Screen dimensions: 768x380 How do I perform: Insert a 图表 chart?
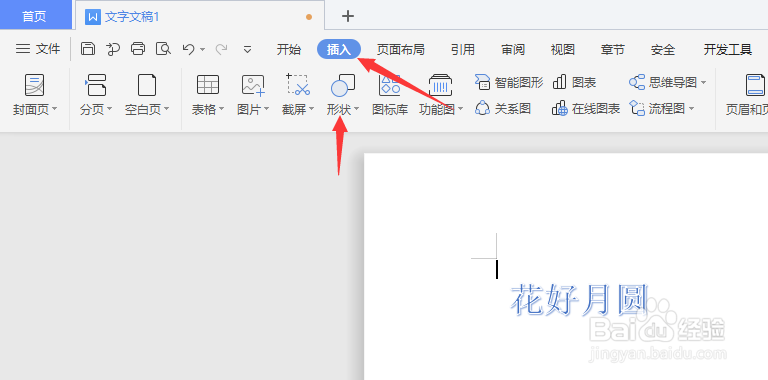click(574, 82)
